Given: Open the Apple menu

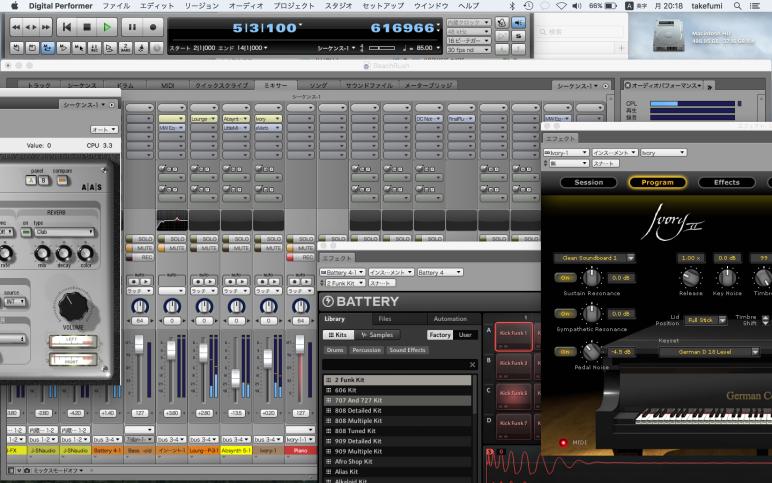Looking at the screenshot, I should [x=14, y=6].
